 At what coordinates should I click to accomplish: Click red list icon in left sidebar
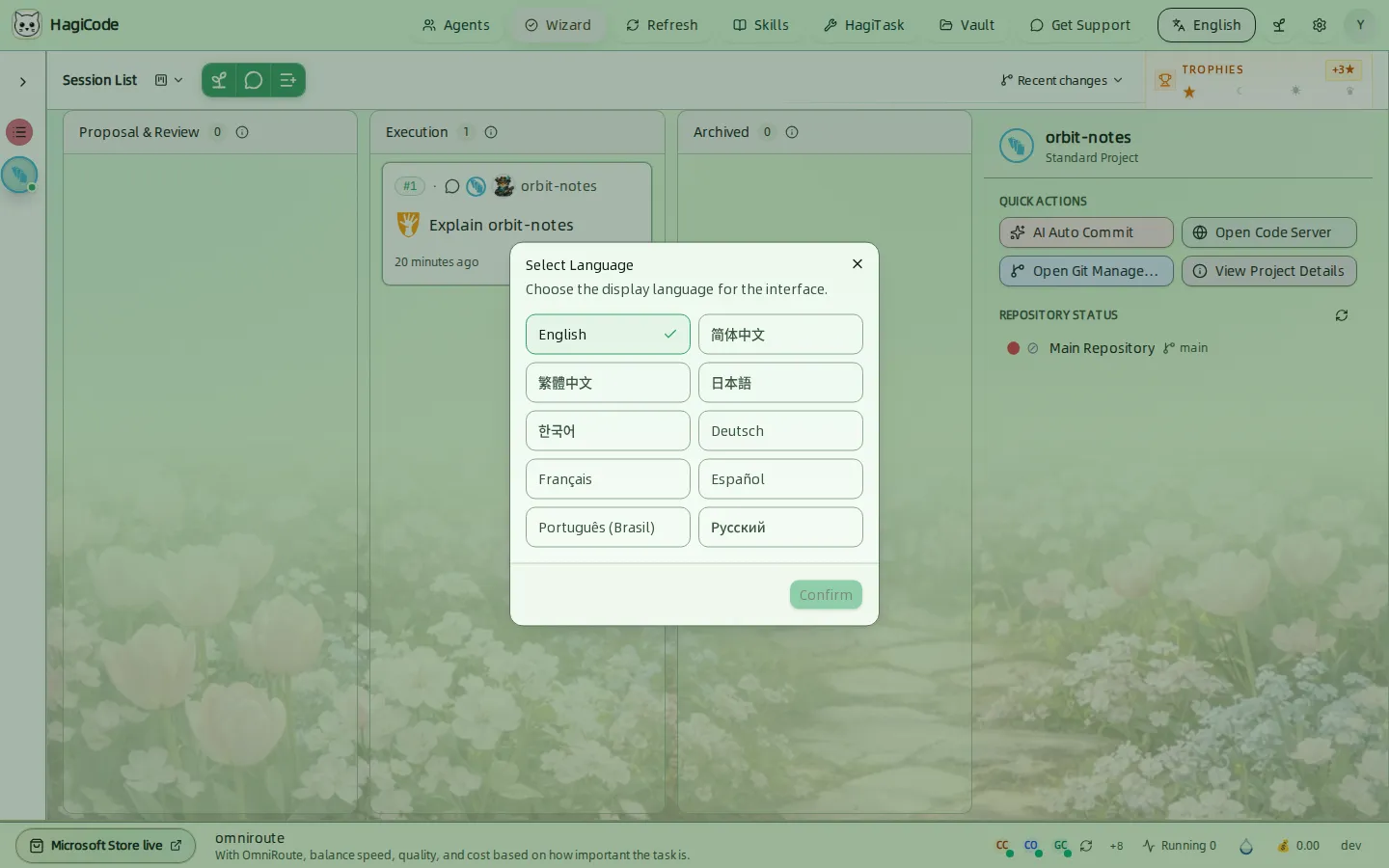tap(19, 132)
